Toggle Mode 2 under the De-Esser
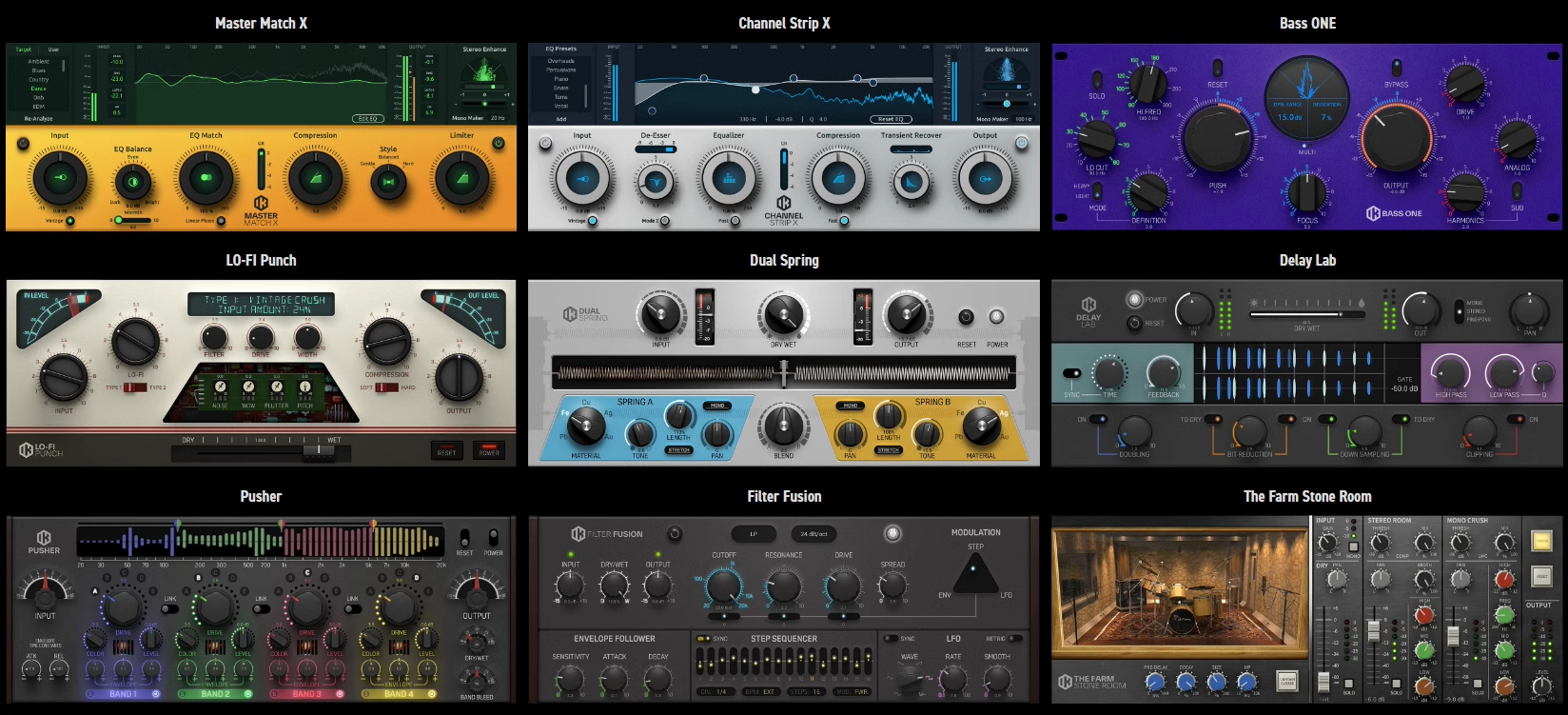Image resolution: width=1568 pixels, height=715 pixels. (x=664, y=221)
